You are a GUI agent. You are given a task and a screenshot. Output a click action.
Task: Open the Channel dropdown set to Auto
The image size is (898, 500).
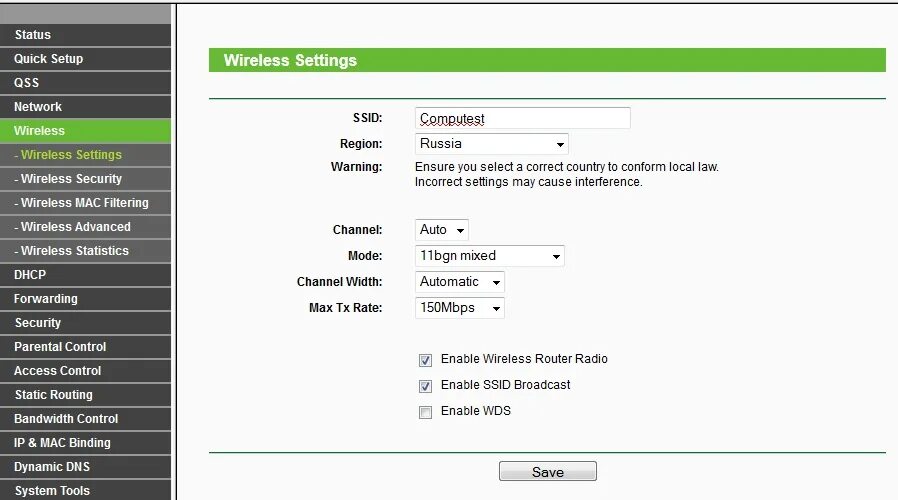click(x=442, y=230)
